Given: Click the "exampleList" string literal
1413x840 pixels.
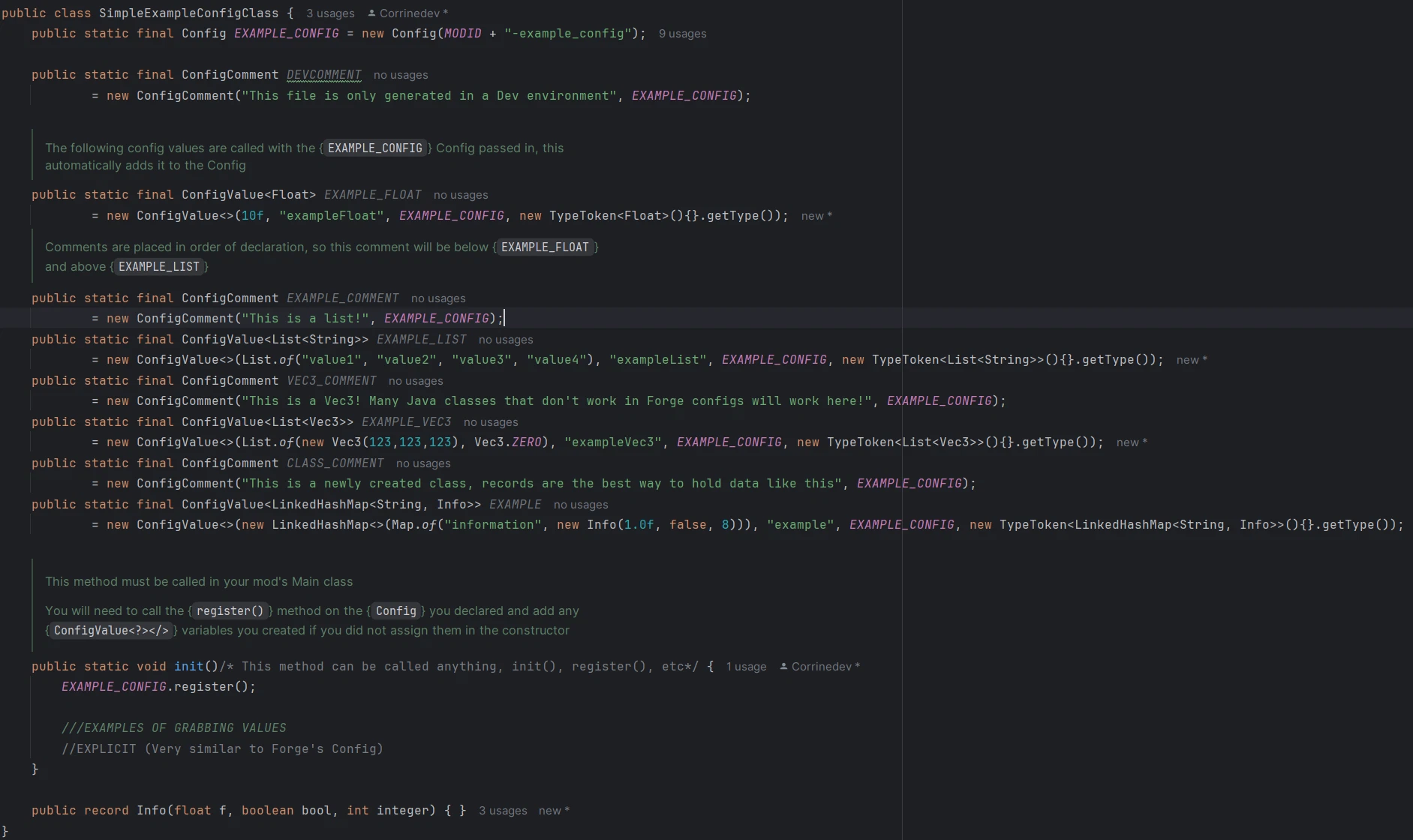Looking at the screenshot, I should (x=657, y=360).
